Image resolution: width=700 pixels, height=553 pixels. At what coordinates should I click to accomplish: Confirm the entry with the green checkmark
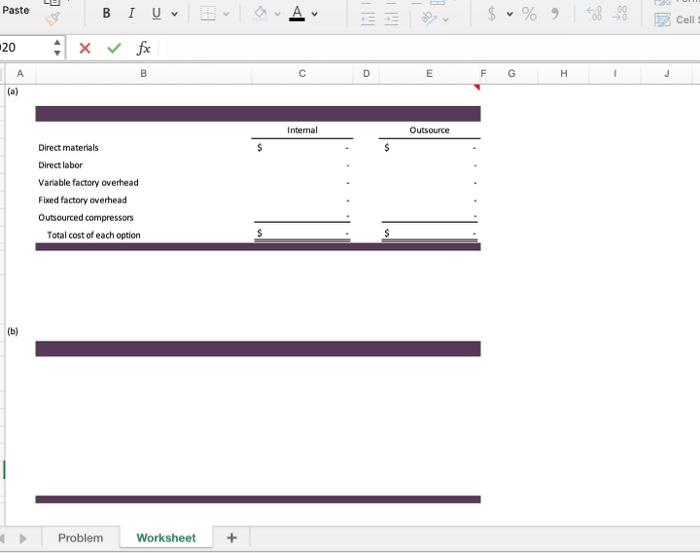(x=114, y=48)
